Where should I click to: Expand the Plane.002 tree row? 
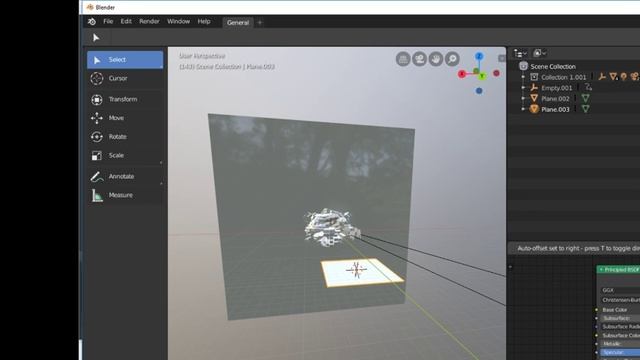pos(524,98)
